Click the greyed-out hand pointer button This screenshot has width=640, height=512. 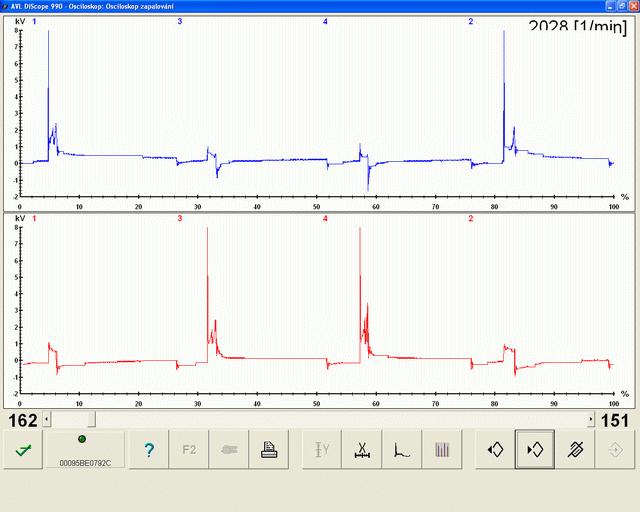[x=228, y=450]
